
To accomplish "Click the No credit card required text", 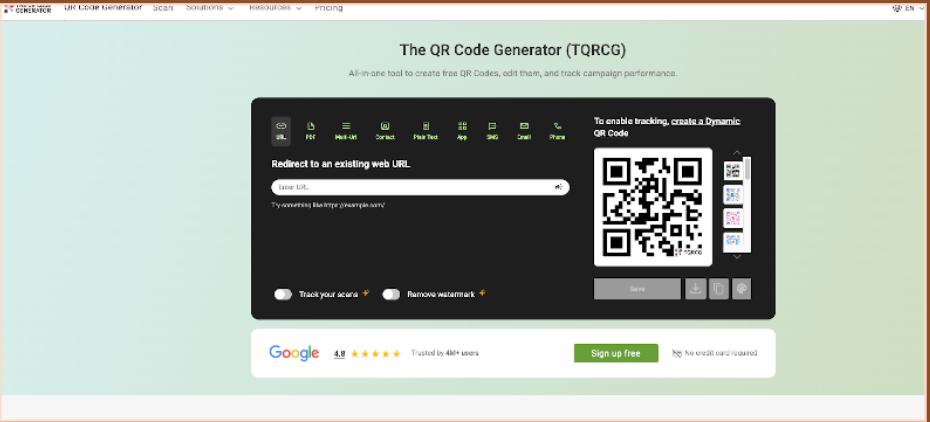I will pyautogui.click(x=721, y=353).
